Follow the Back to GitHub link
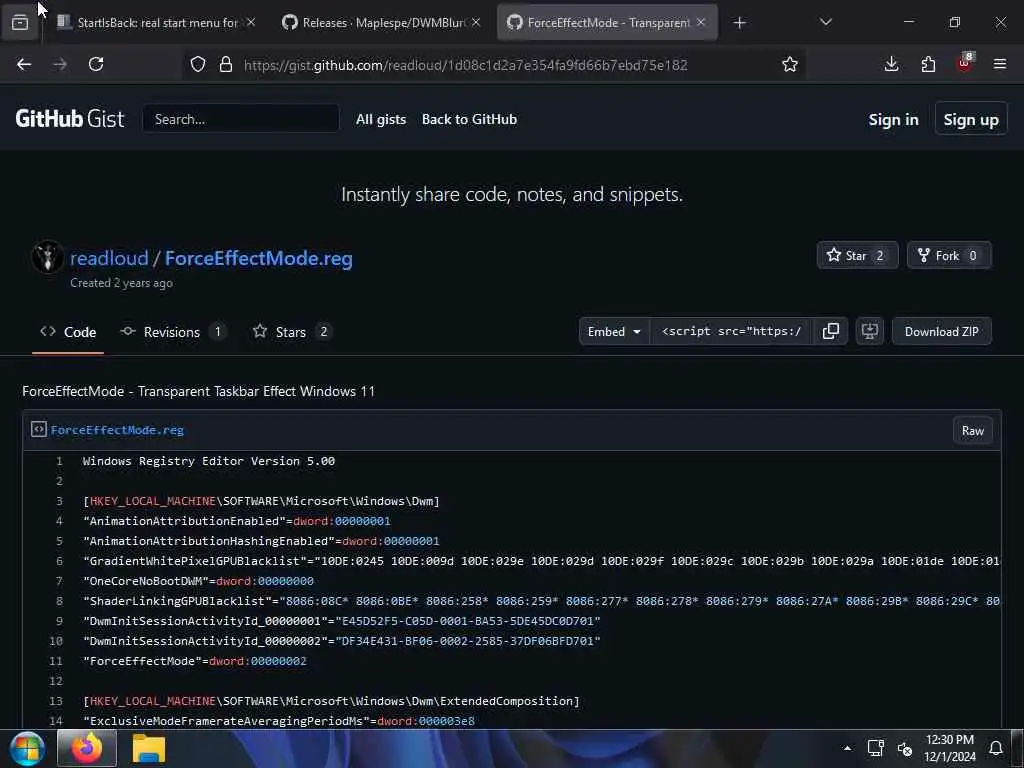This screenshot has width=1024, height=768. 469,120
